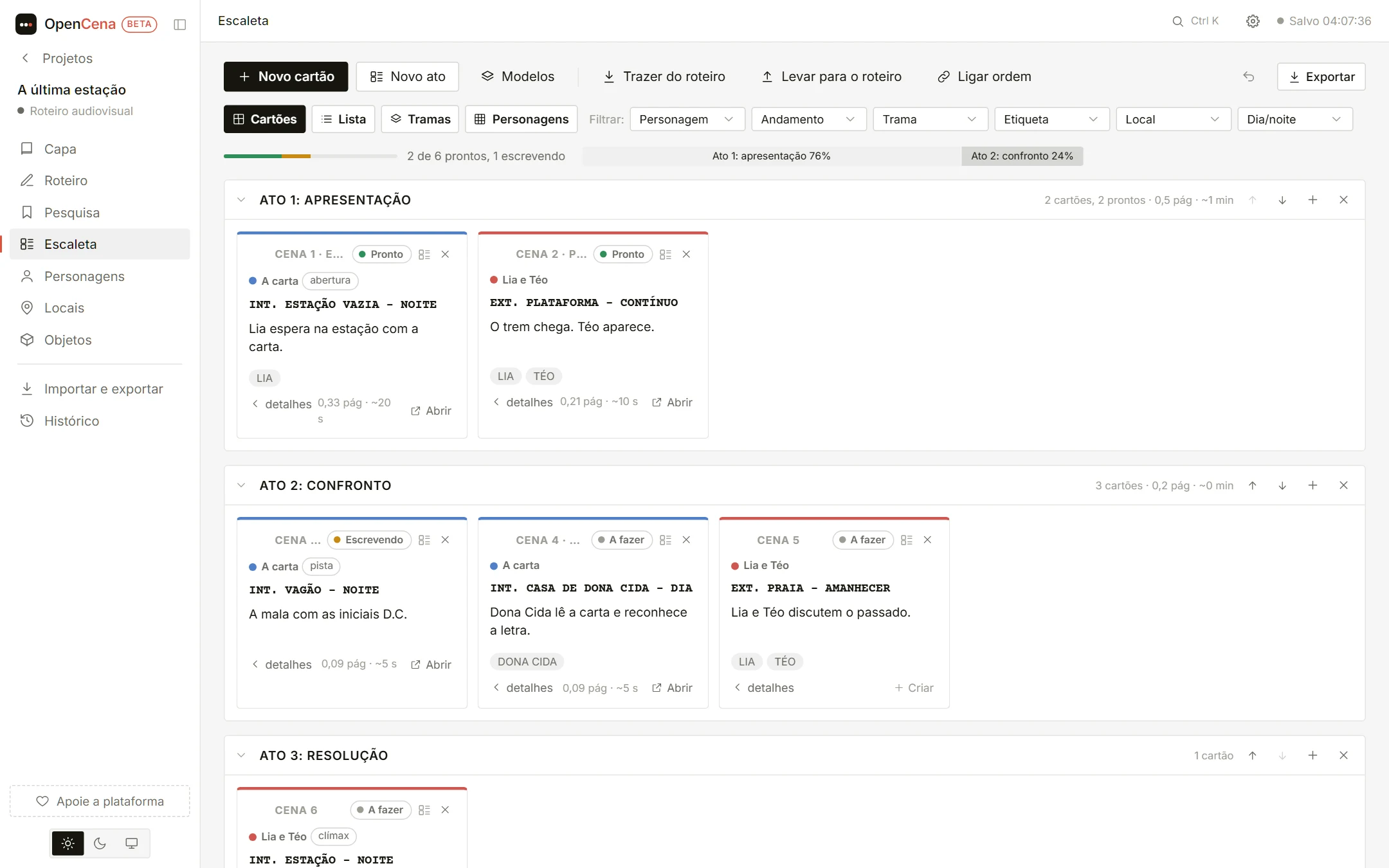This screenshot has height=868, width=1389.
Task: Open Dia/noite filter dropdown
Action: (x=1295, y=120)
